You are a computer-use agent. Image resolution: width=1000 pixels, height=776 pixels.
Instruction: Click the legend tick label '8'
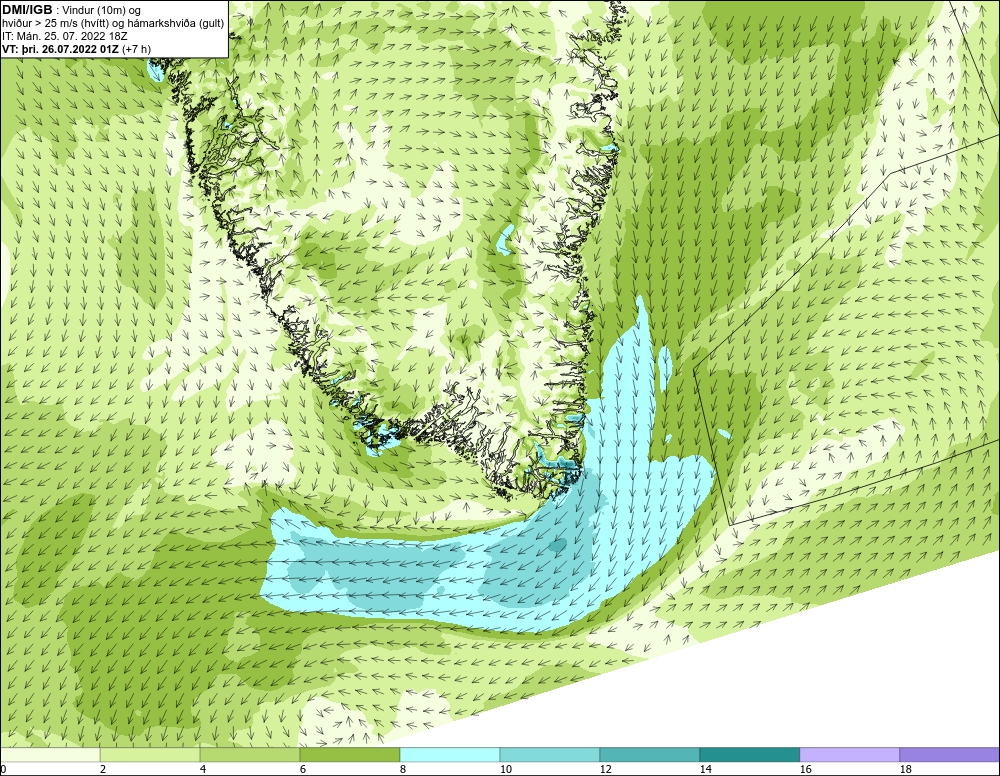click(x=402, y=770)
